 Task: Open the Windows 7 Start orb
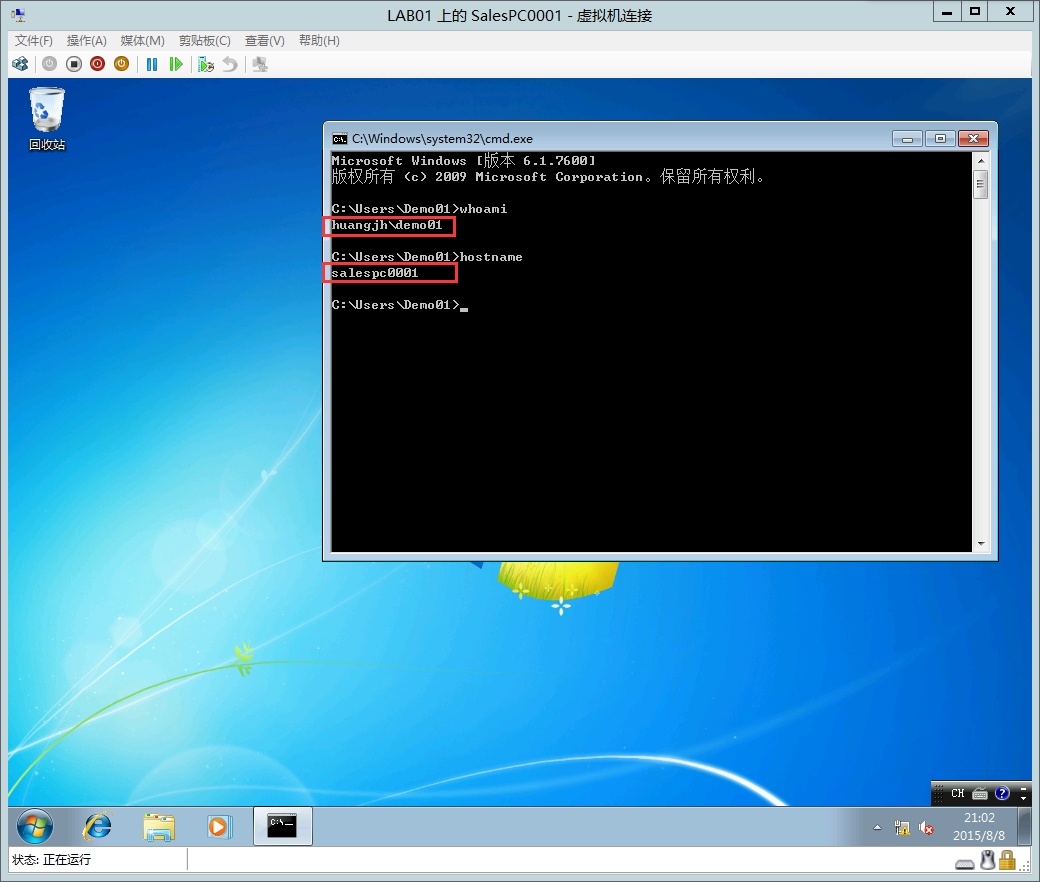coord(34,827)
